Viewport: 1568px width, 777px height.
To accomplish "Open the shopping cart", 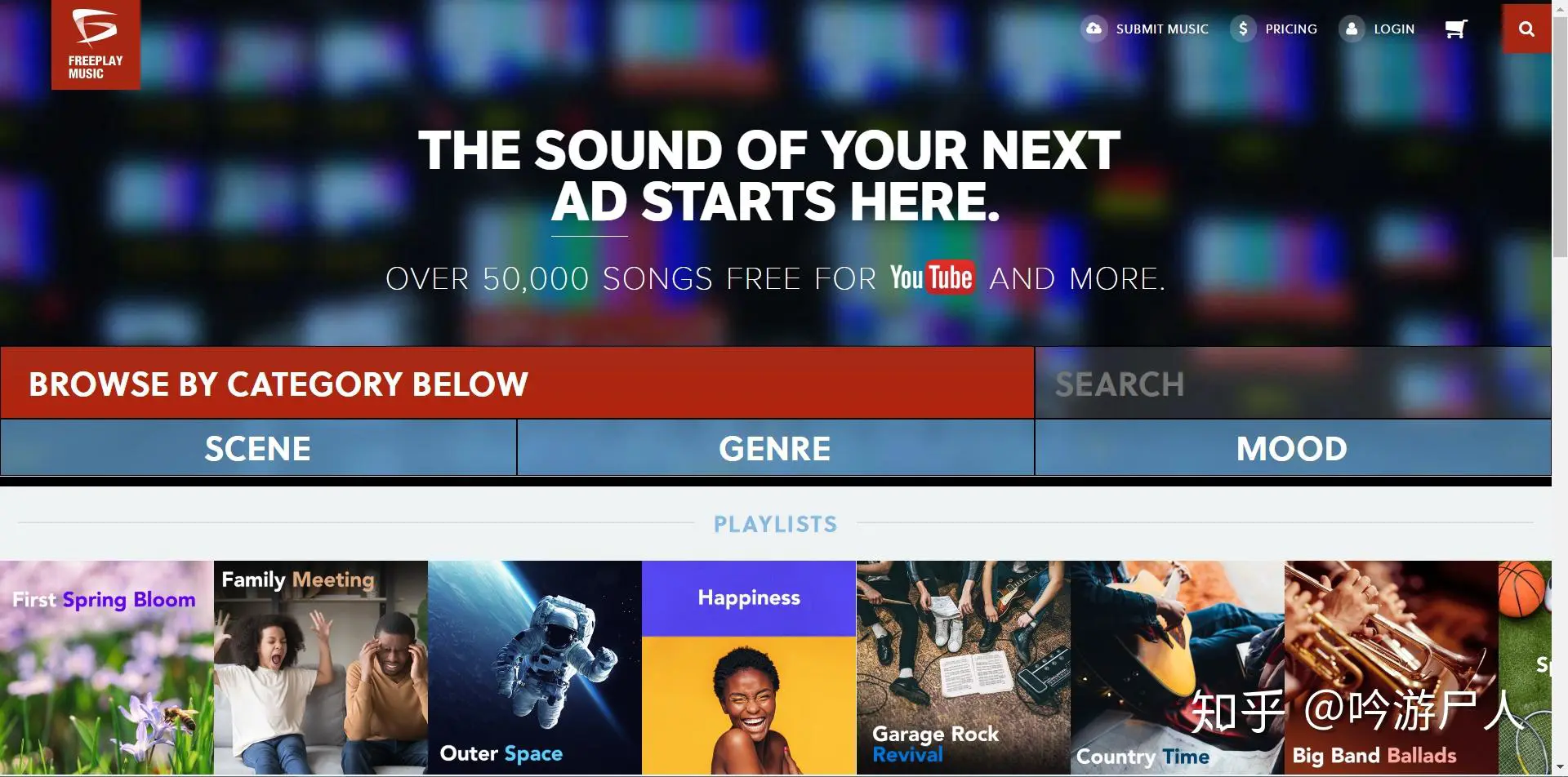I will click(x=1456, y=29).
